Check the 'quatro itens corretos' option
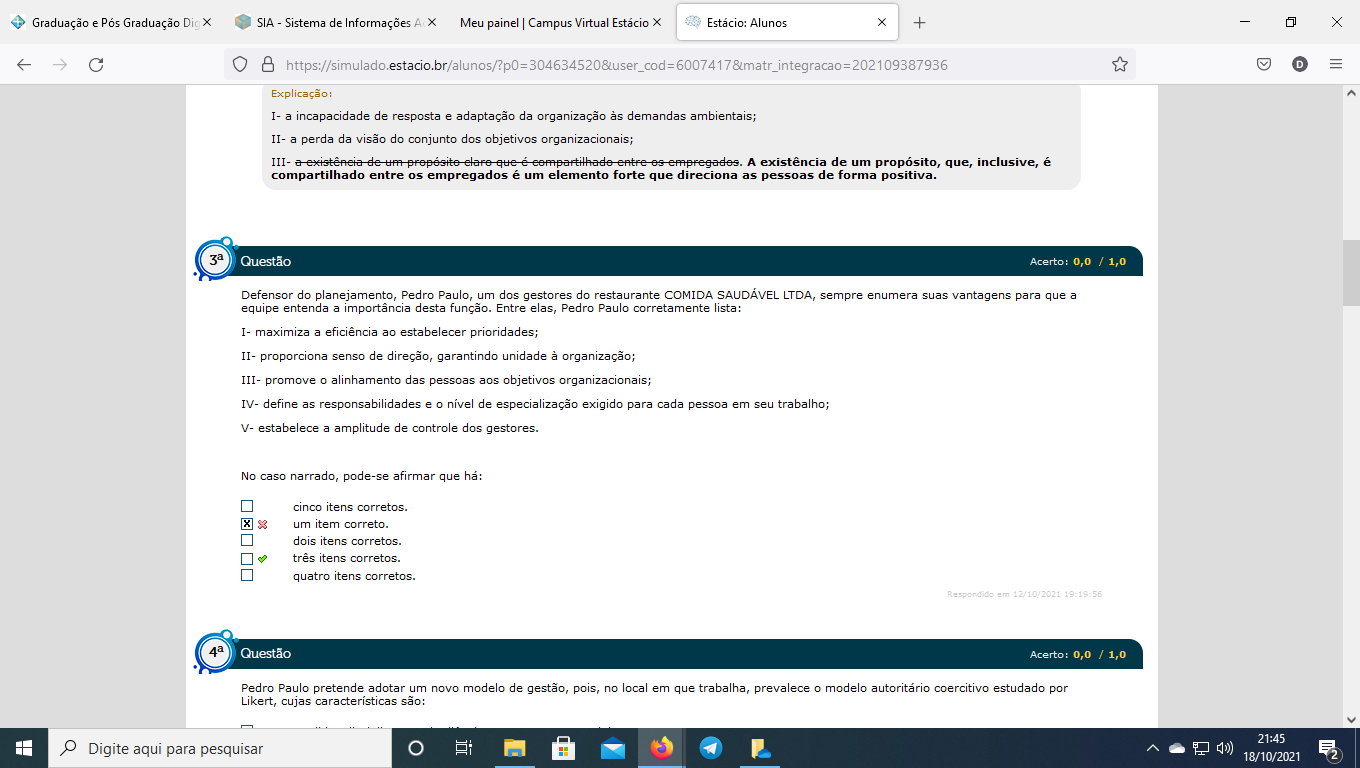The height and width of the screenshot is (768, 1360). point(247,576)
